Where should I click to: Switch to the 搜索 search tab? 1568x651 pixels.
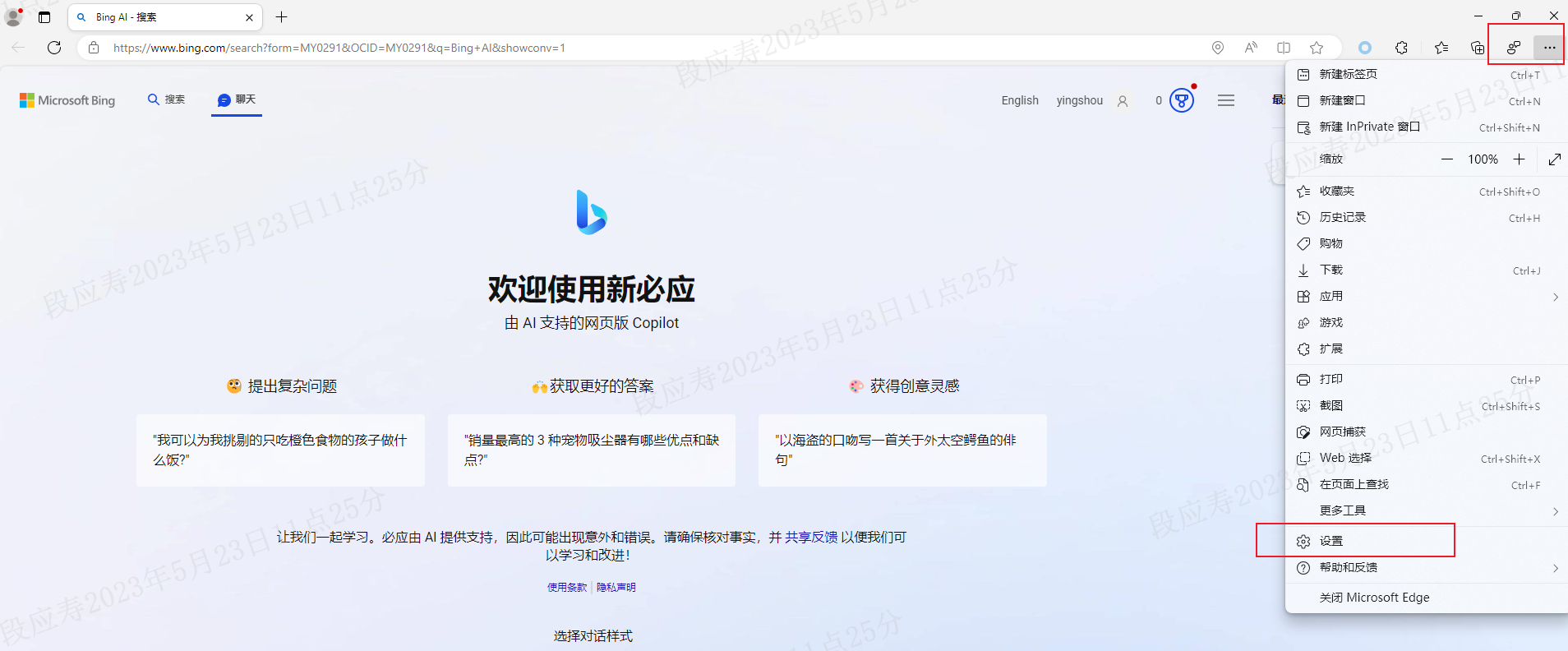click(x=167, y=99)
